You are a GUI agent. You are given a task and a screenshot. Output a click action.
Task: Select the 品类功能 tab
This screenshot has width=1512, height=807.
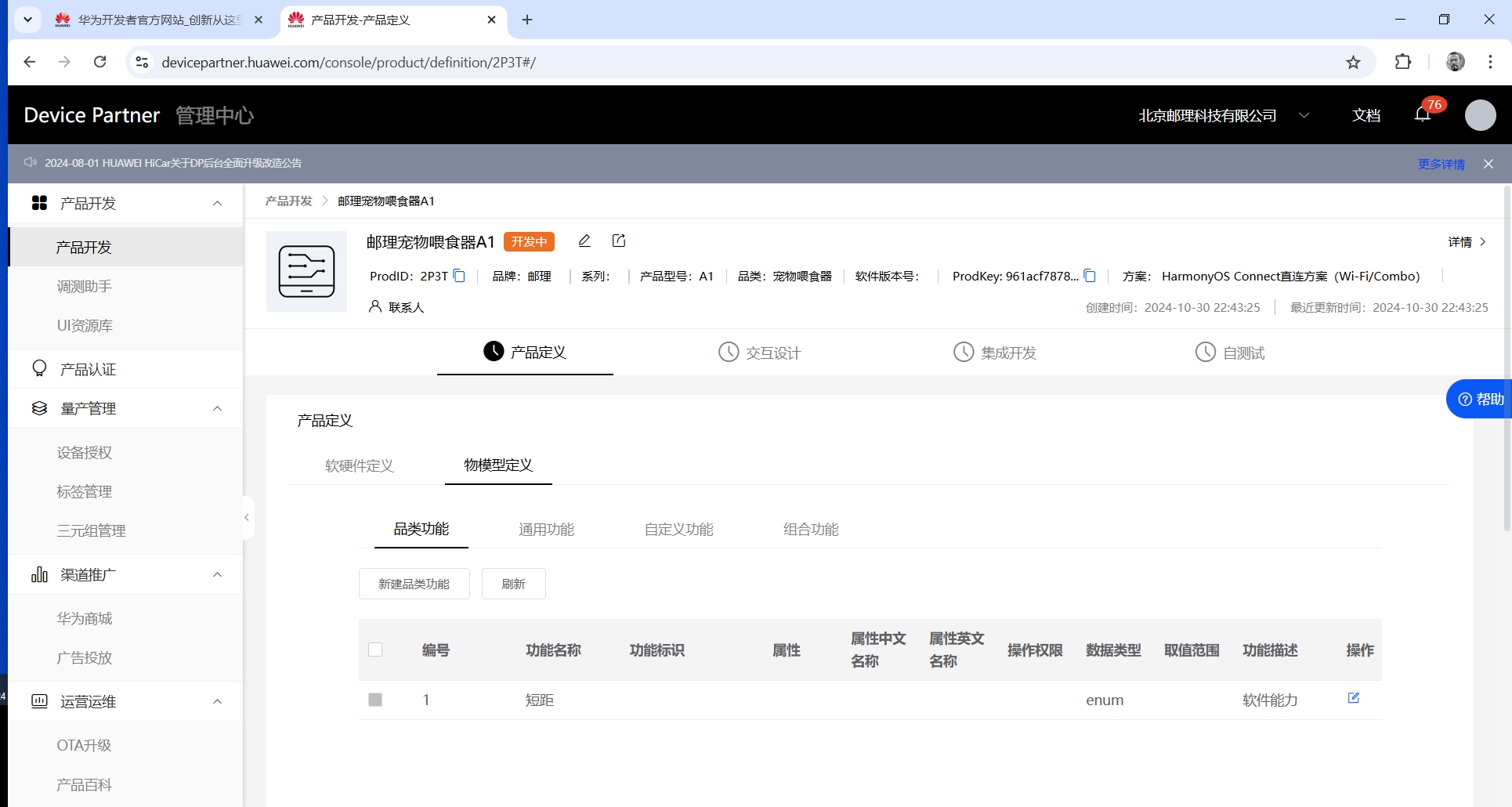[x=421, y=529]
